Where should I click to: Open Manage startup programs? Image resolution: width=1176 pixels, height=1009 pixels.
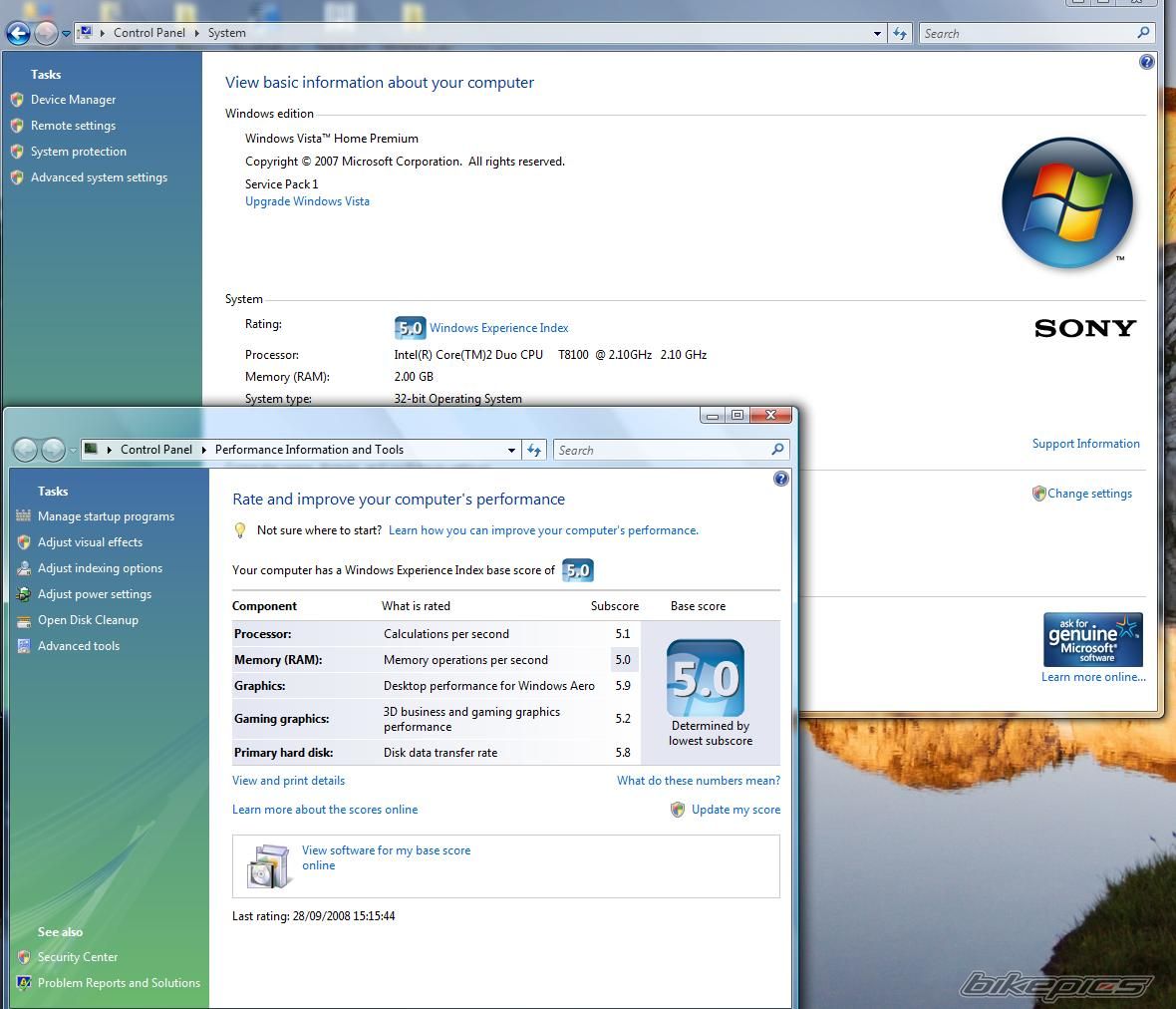[106, 516]
